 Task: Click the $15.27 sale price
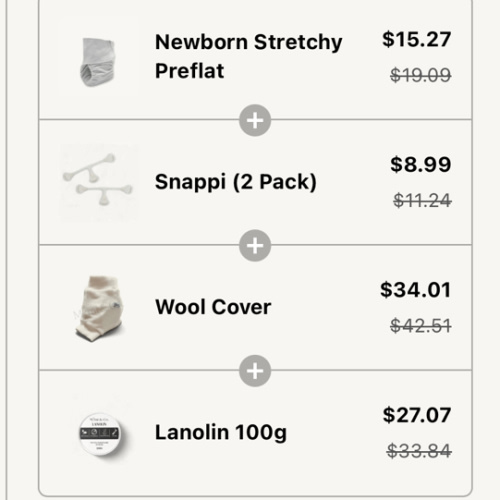coord(417,39)
